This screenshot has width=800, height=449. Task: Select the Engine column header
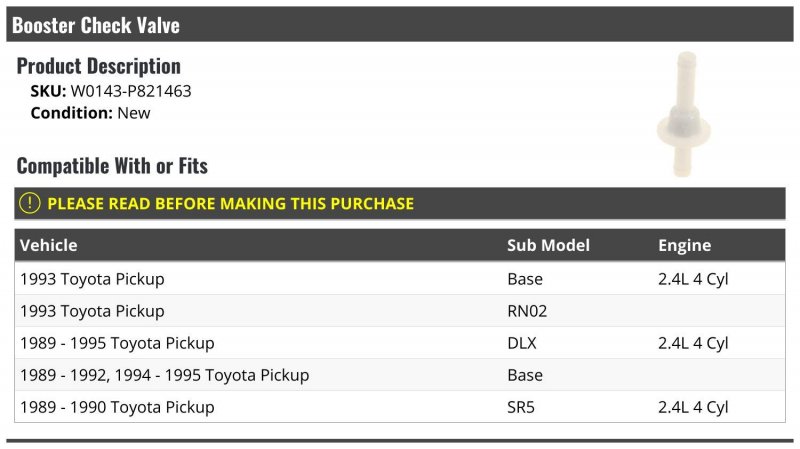click(x=684, y=245)
